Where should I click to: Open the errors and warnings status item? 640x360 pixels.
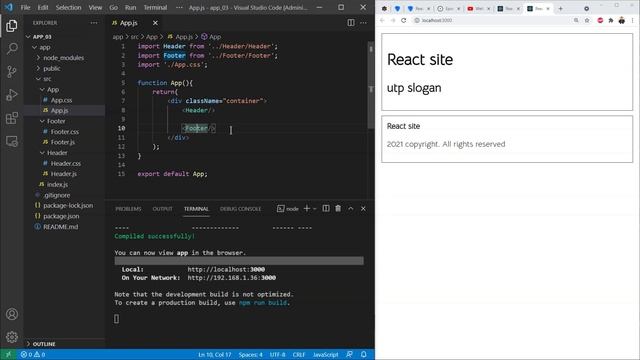pos(33,355)
